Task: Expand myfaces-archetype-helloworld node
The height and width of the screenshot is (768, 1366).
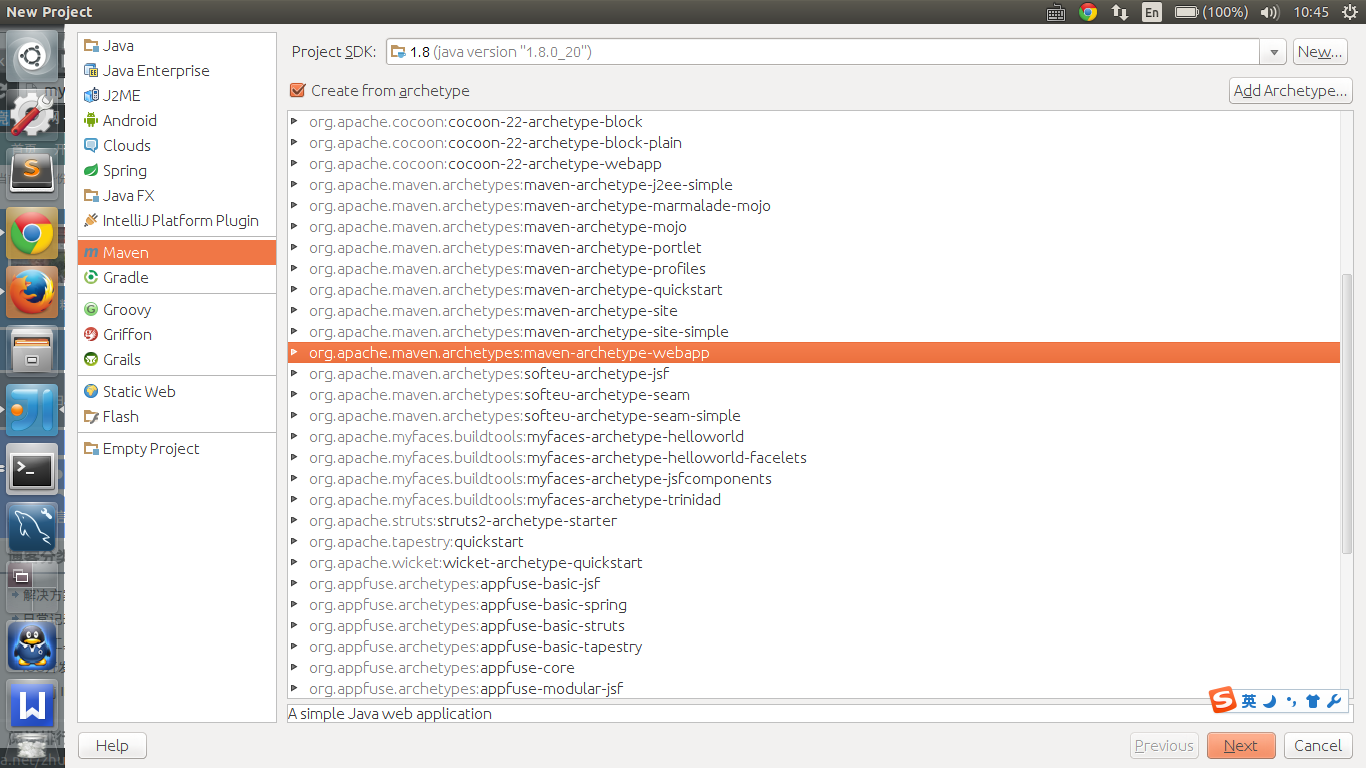Action: [x=294, y=437]
